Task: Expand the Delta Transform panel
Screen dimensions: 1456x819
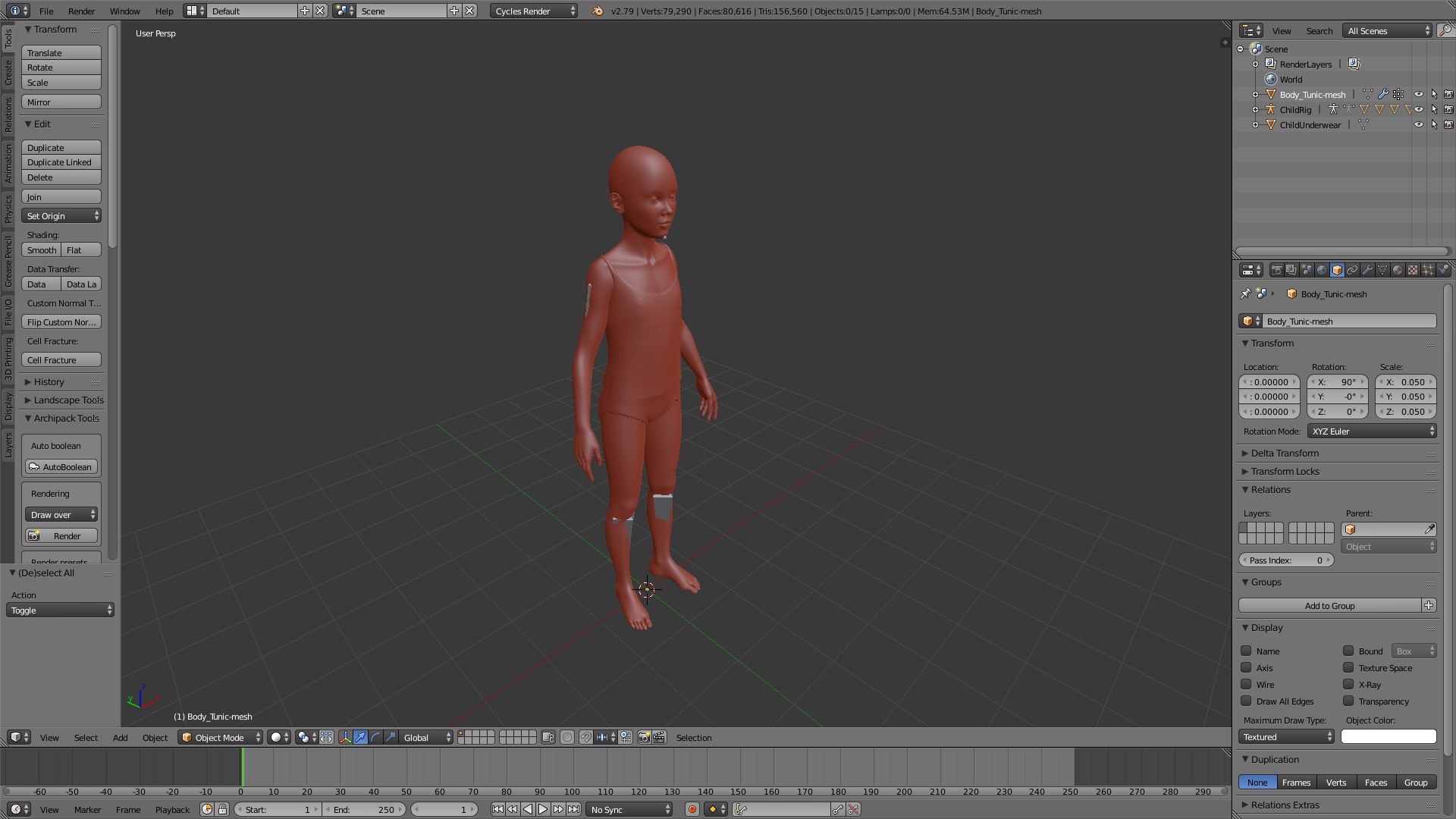Action: [1285, 453]
